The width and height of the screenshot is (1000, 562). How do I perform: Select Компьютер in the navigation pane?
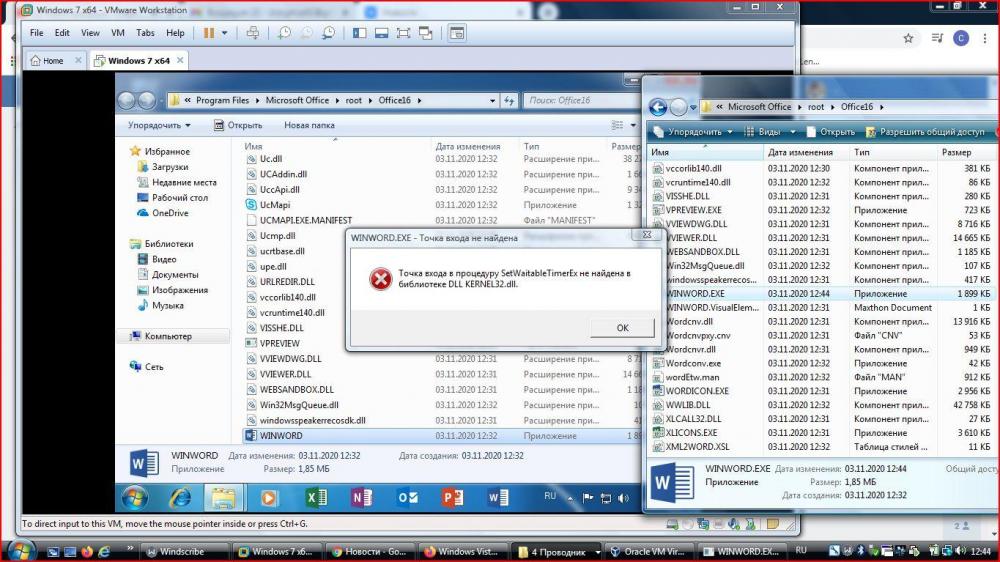point(168,337)
